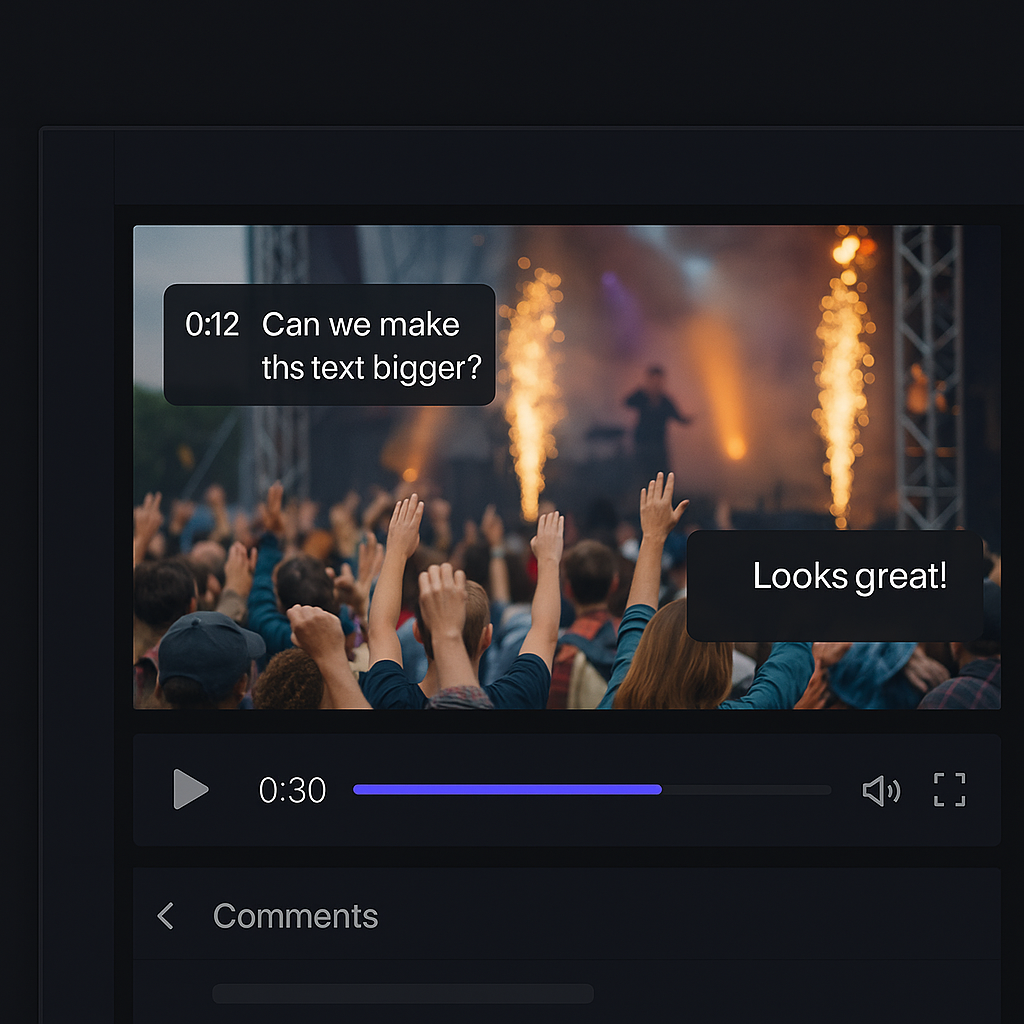Select the "Can we make ths text bigger?" comment
1024x1024 pixels.
pyautogui.click(x=371, y=345)
